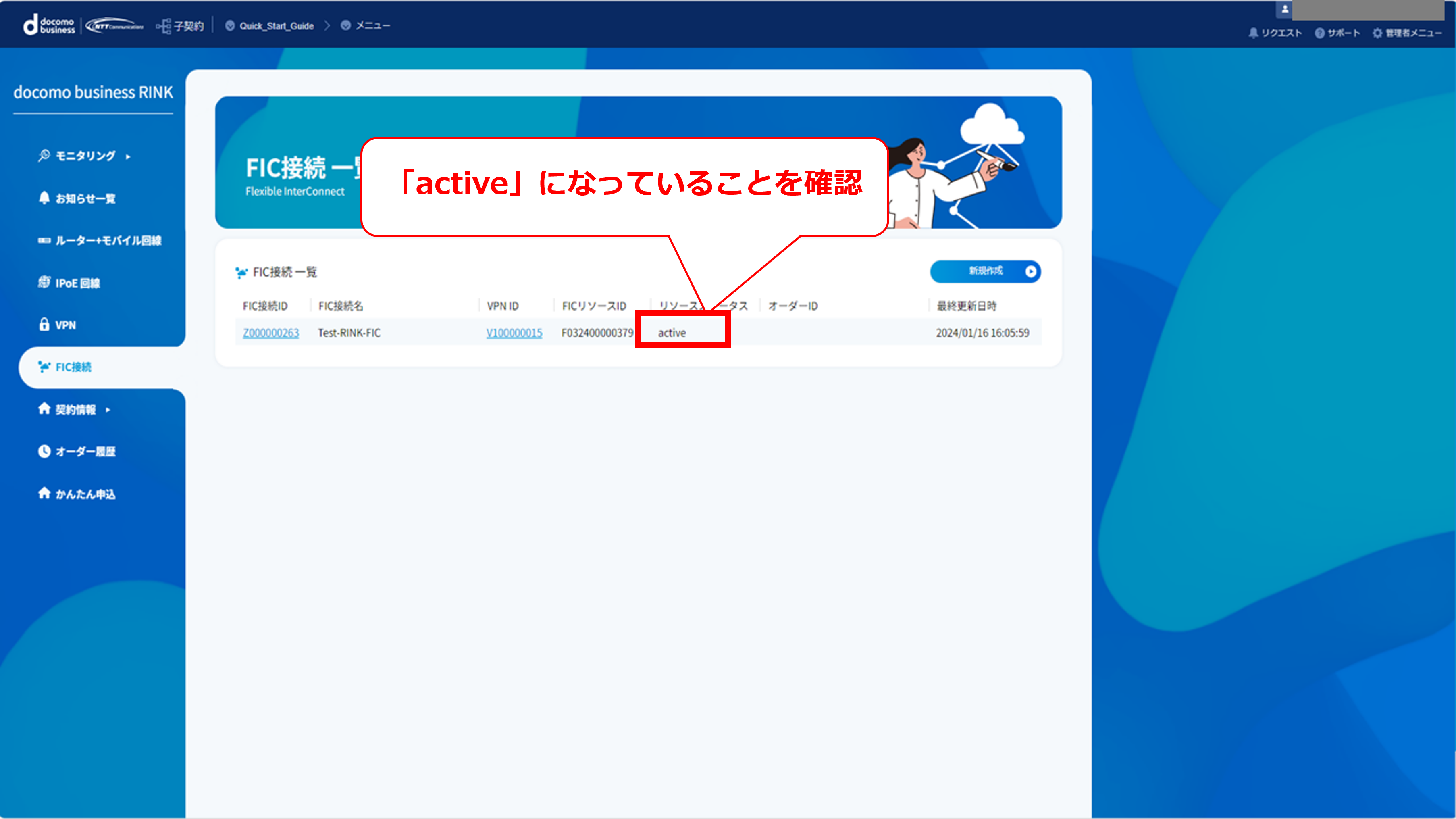Click arrow icon on 新規作成 button

(x=1030, y=271)
